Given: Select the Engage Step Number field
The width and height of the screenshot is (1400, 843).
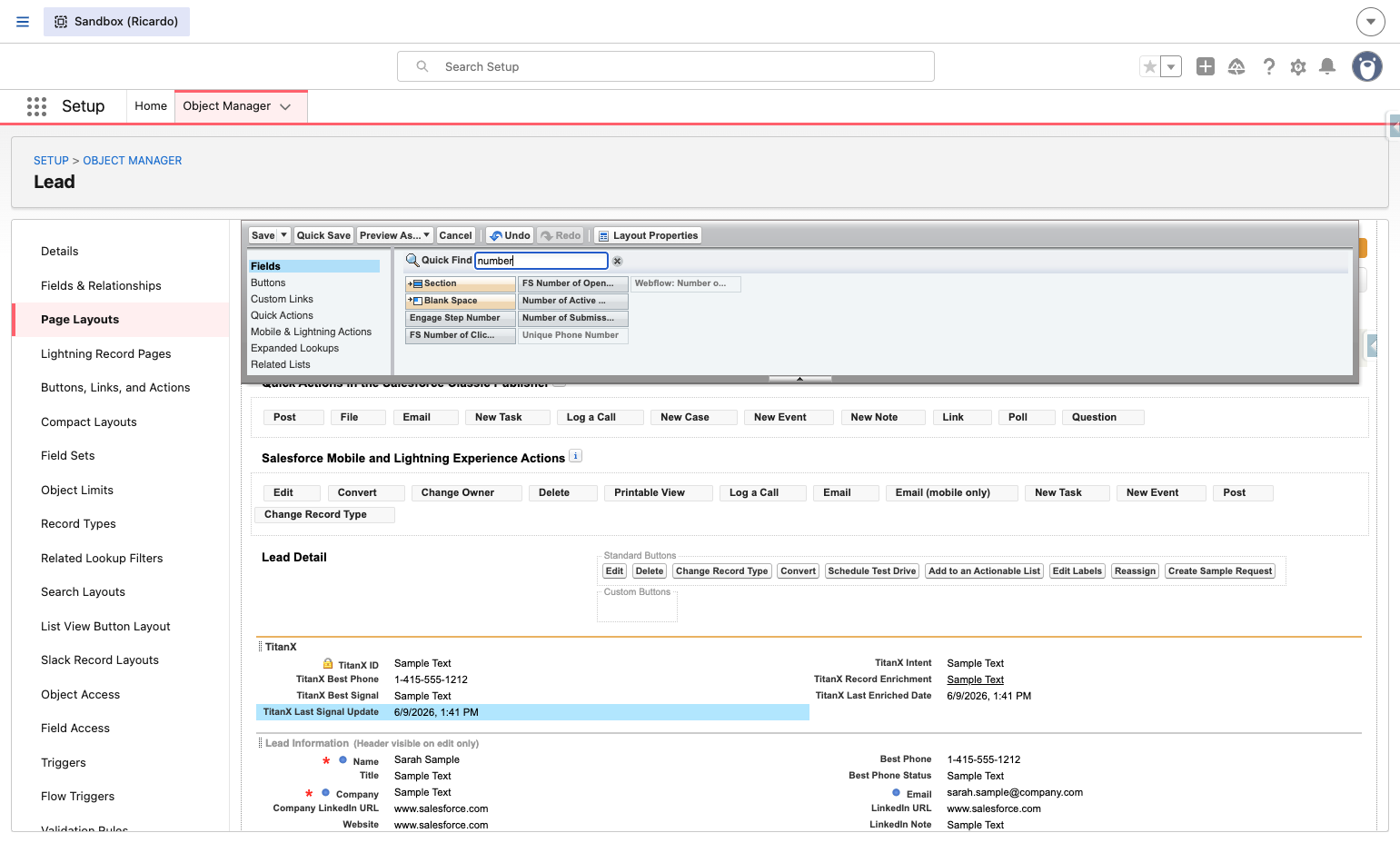Looking at the screenshot, I should coord(461,318).
